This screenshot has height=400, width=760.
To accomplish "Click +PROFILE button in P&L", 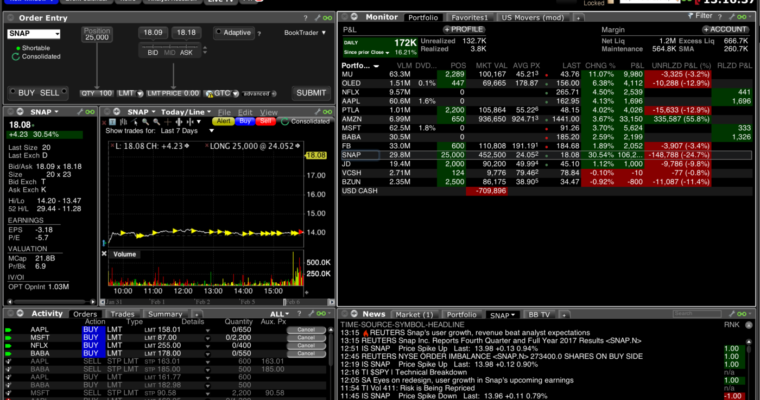I will click(x=464, y=30).
